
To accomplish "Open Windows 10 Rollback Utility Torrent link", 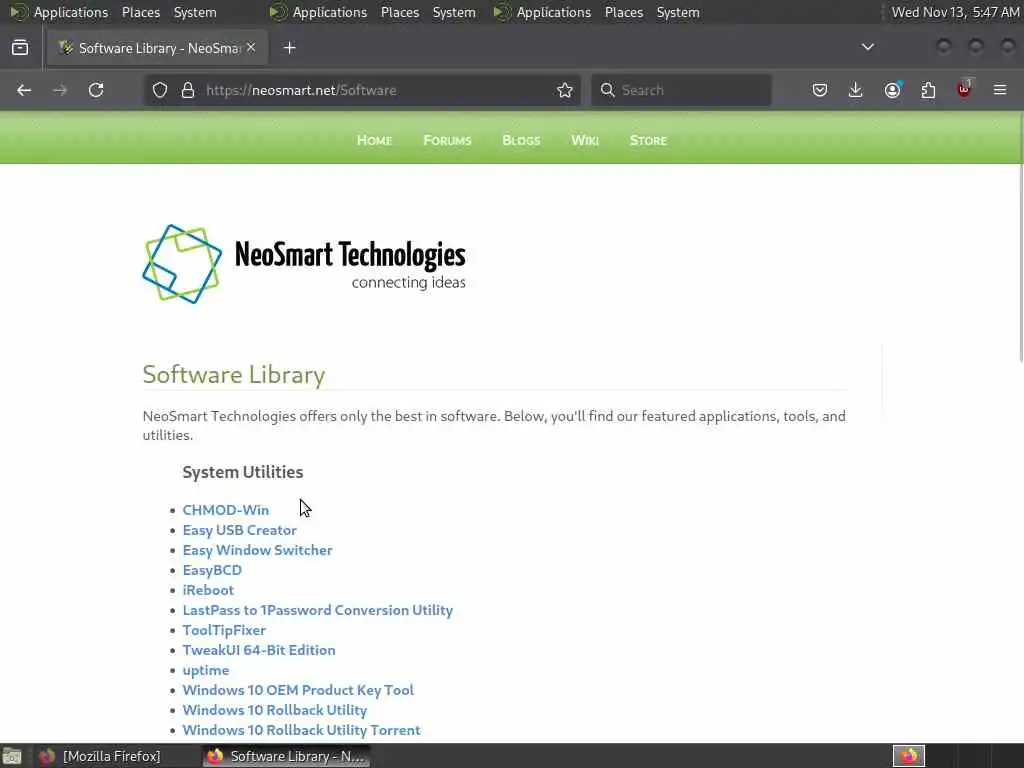I will (x=302, y=730).
